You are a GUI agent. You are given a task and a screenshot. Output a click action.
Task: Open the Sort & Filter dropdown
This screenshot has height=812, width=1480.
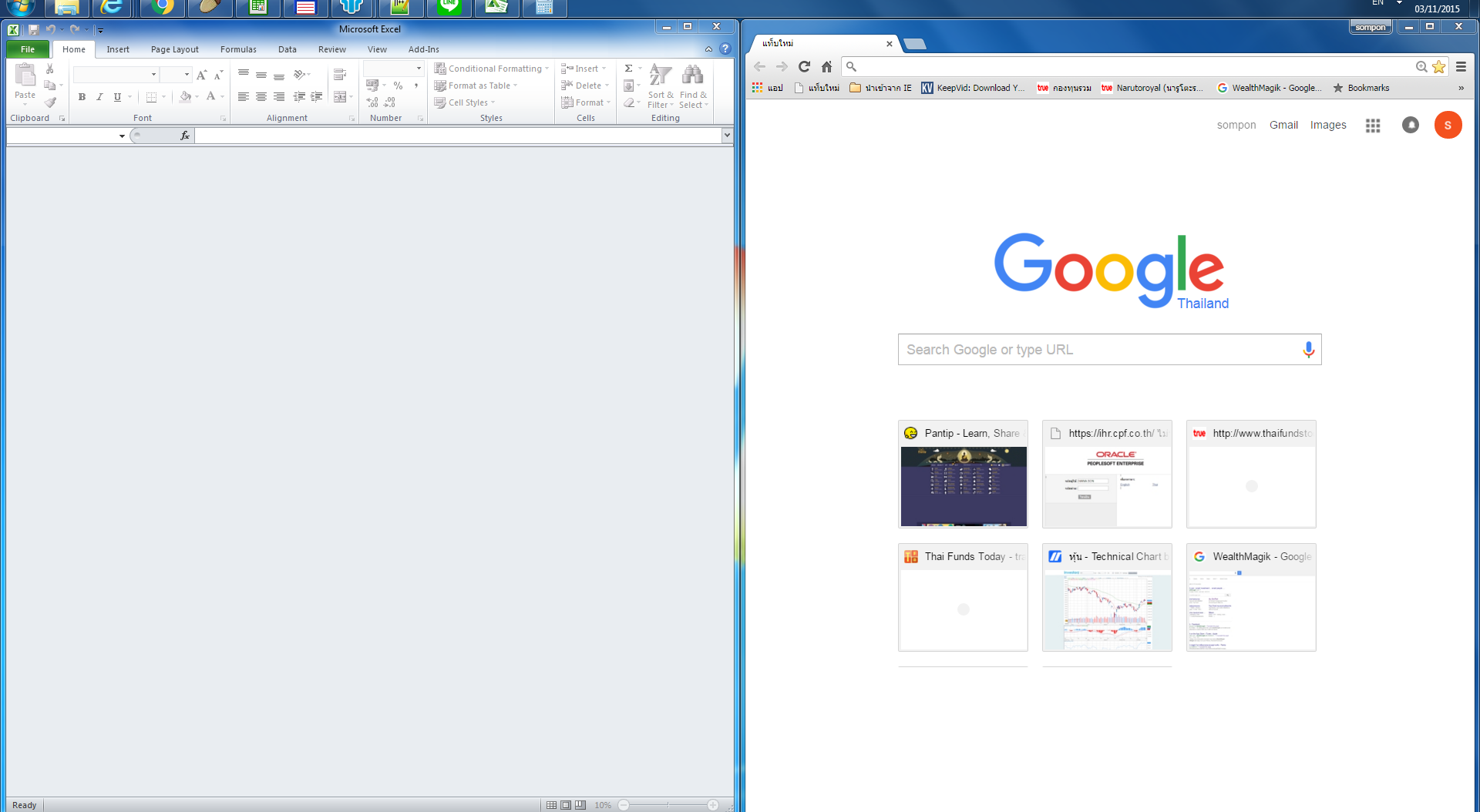pos(661,86)
